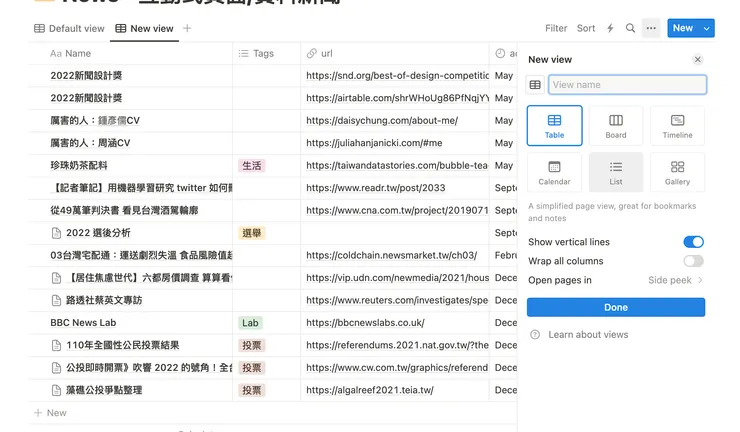Viewport: 740px width, 432px height.
Task: Click the blue New button
Action: point(683,28)
